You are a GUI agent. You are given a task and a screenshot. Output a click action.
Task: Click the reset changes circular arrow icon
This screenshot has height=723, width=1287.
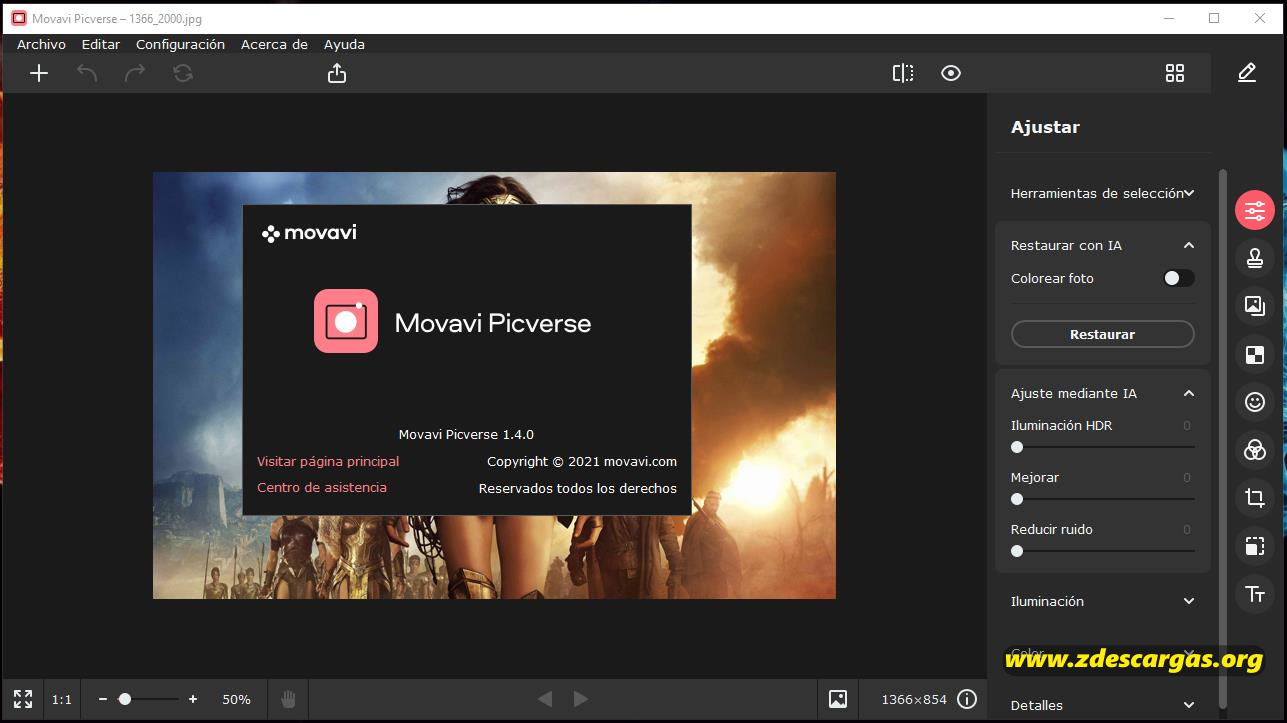(183, 73)
